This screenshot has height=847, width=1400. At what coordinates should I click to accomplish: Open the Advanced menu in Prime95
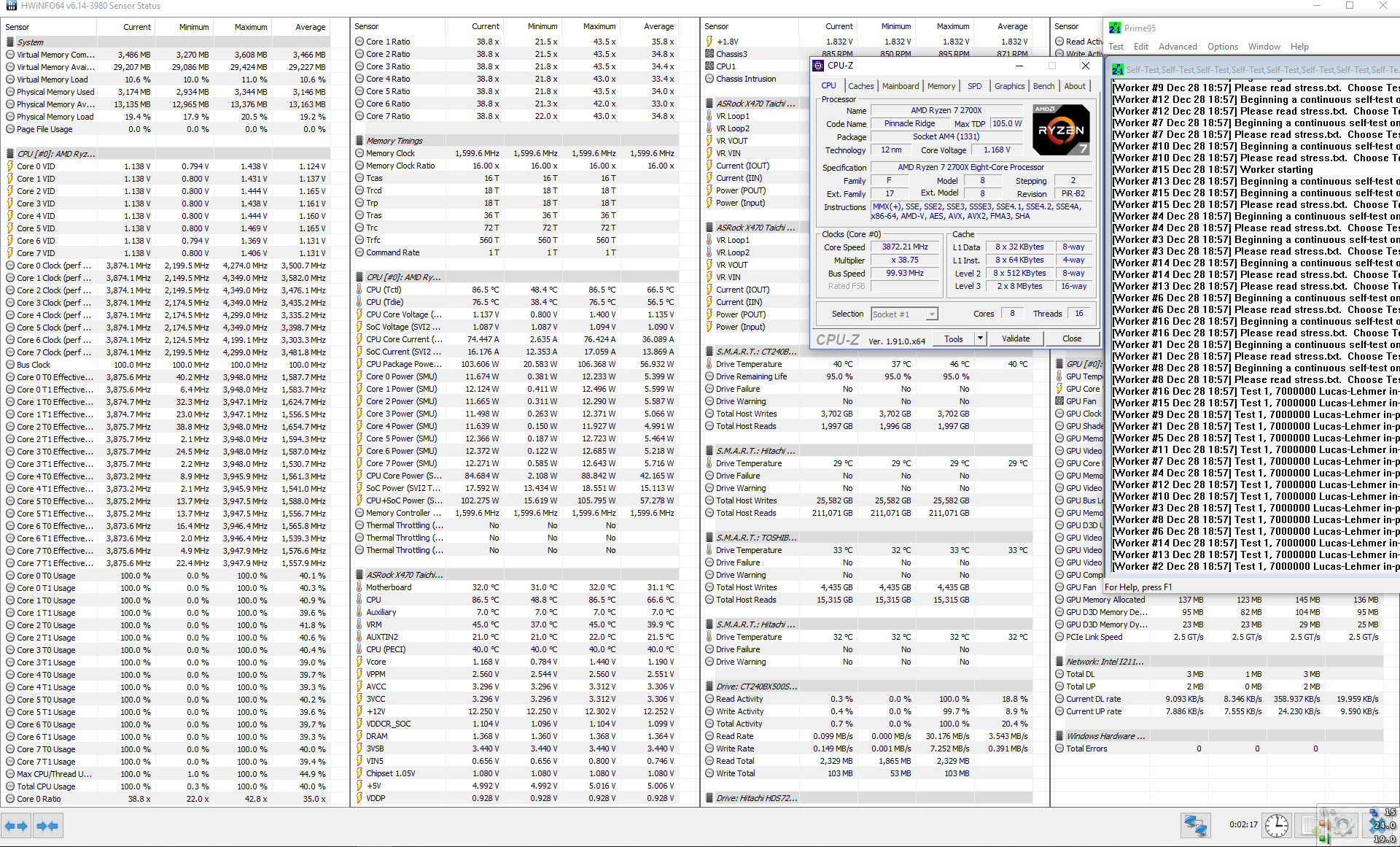click(1178, 47)
